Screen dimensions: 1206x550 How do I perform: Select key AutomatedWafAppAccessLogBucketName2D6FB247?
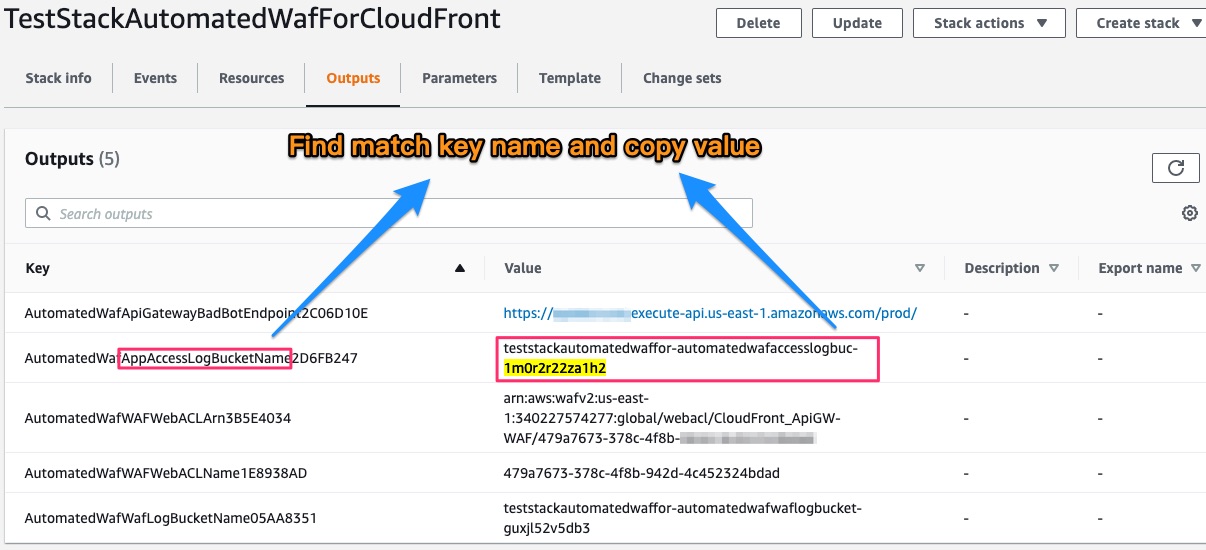click(x=191, y=358)
